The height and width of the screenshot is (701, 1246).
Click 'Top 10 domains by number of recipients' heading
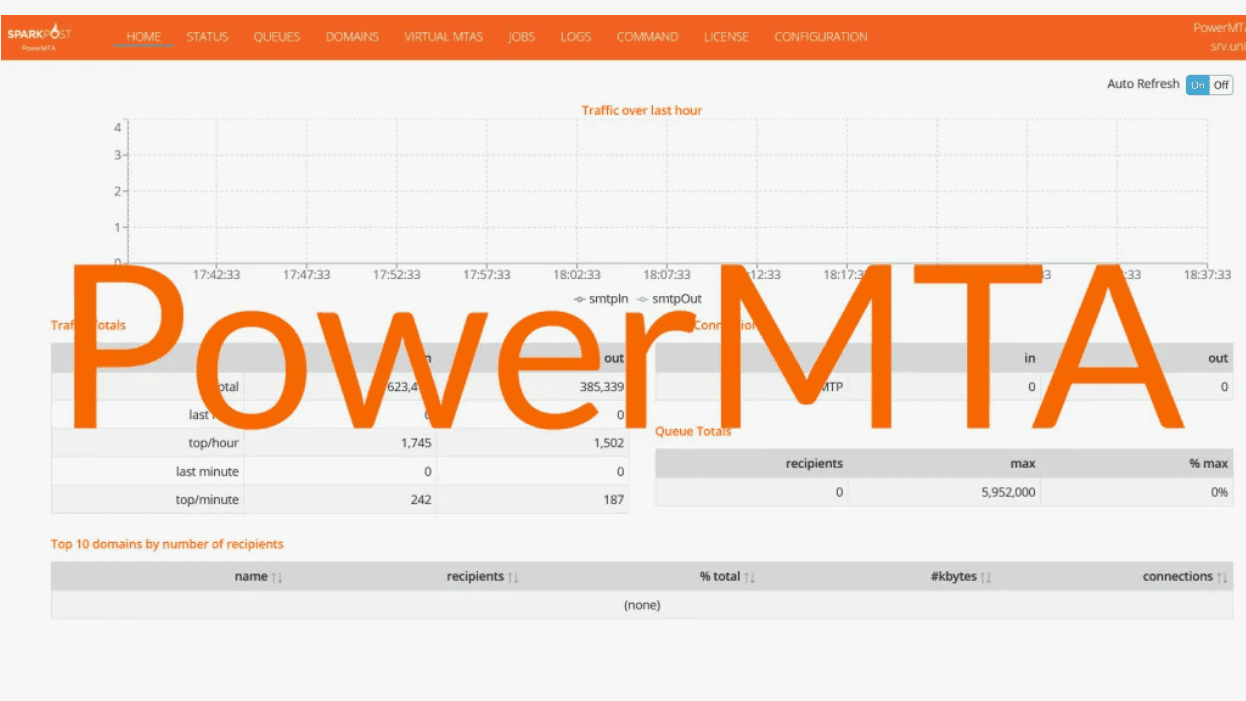point(167,544)
